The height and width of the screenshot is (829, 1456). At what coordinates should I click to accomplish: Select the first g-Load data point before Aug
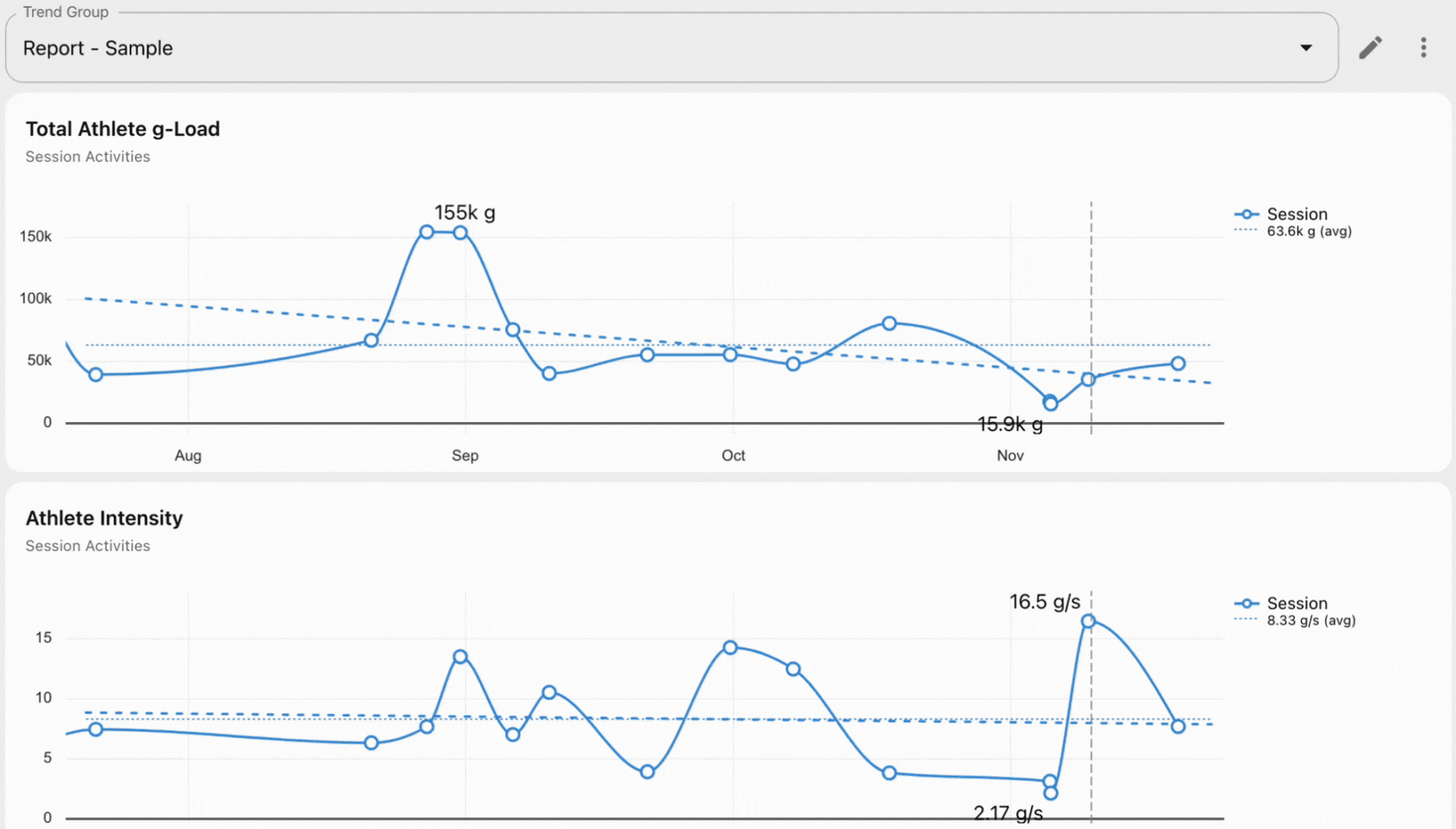pos(96,375)
